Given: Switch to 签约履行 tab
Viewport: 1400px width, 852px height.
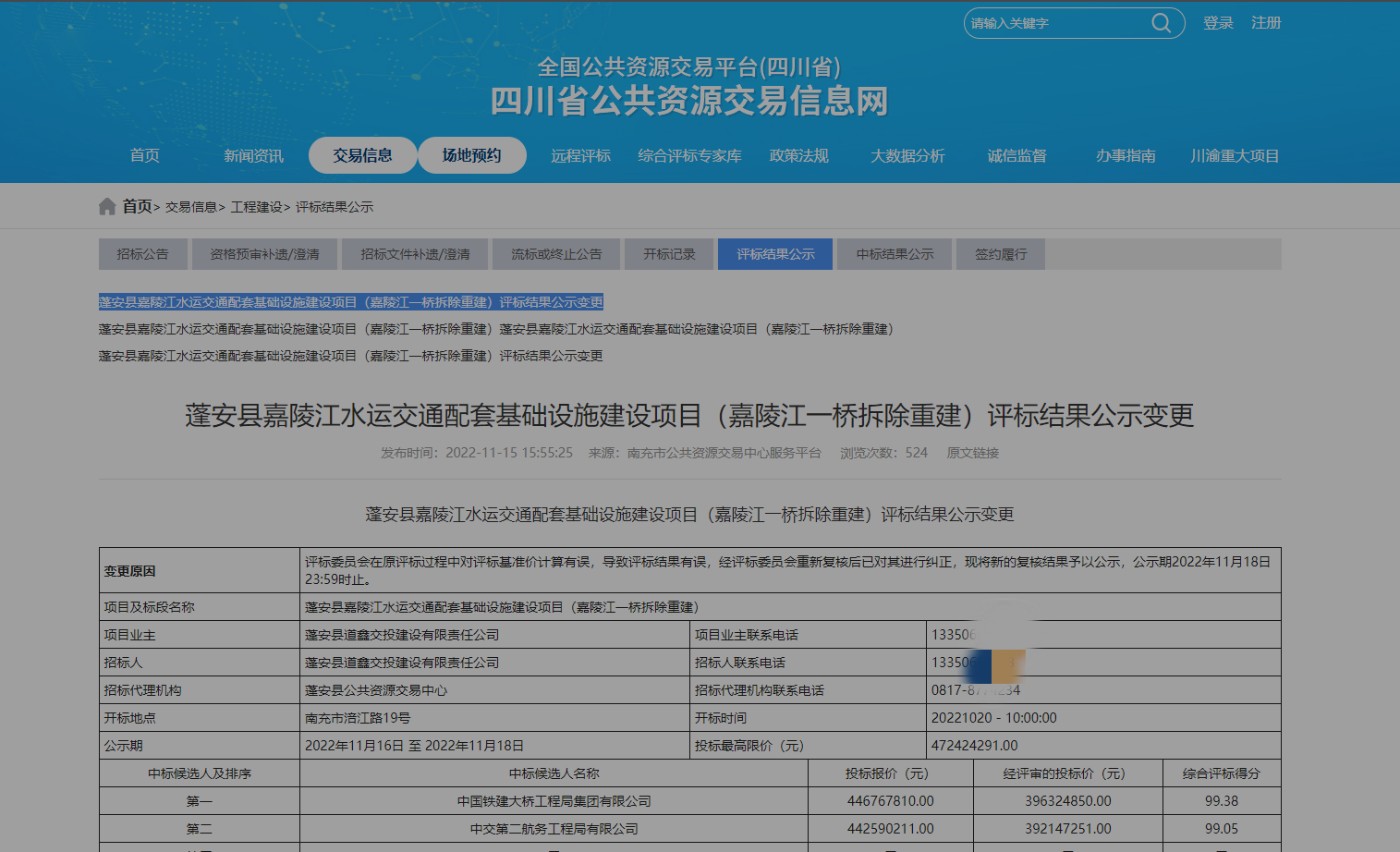Looking at the screenshot, I should click(x=1001, y=254).
